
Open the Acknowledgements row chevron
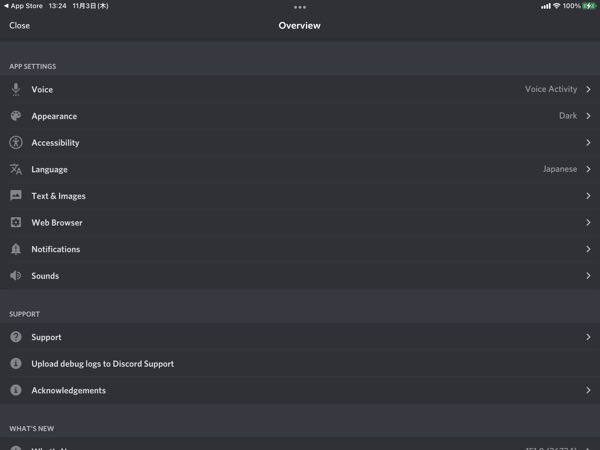589,390
